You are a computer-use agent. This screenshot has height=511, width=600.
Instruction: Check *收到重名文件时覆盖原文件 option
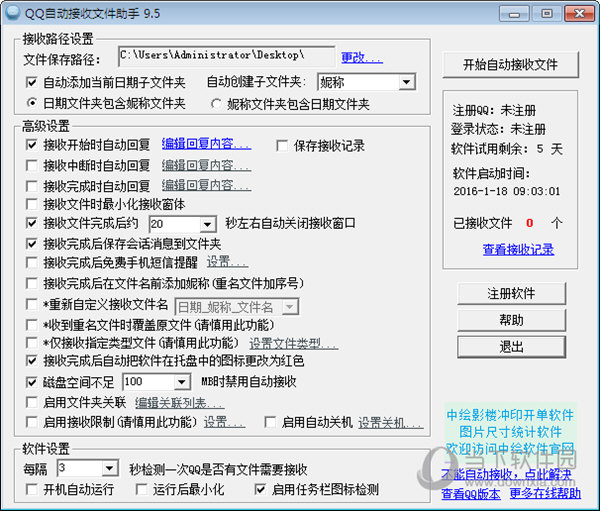[x=31, y=325]
